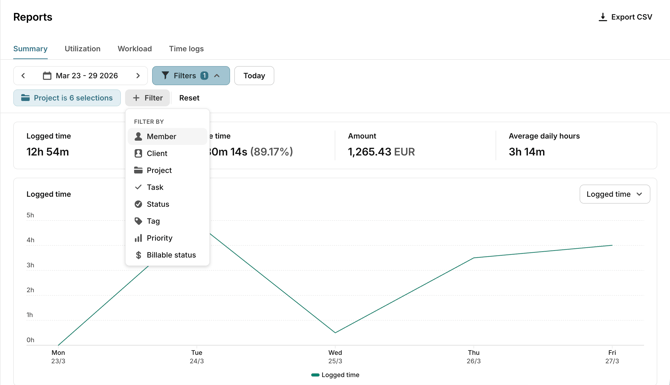Click the 3h 14m average daily hours
Screen dimensions: 670x385
[526, 152]
